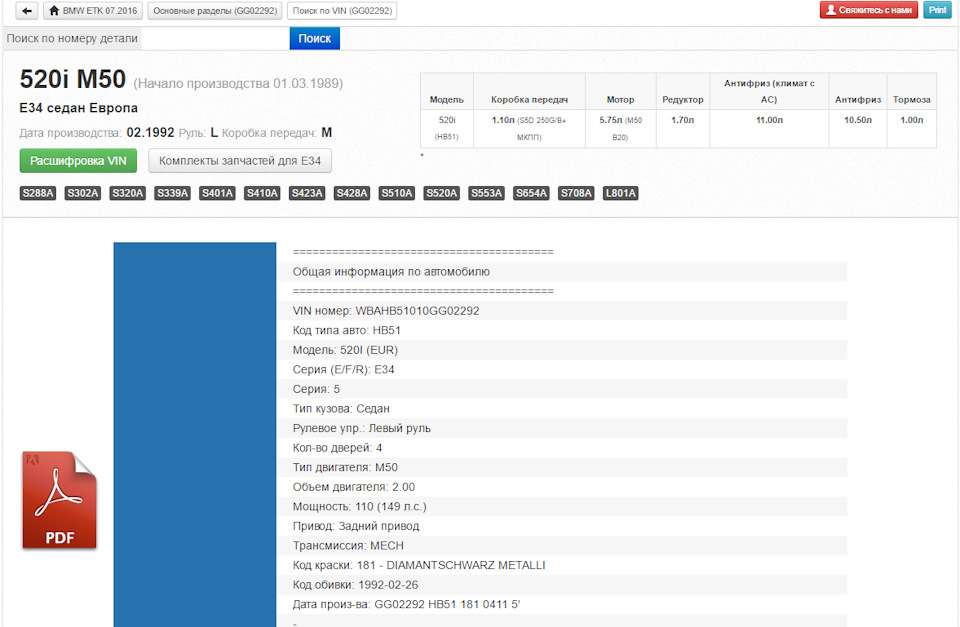
Task: Click the 10.50л antifreeze value
Action: coord(858,120)
